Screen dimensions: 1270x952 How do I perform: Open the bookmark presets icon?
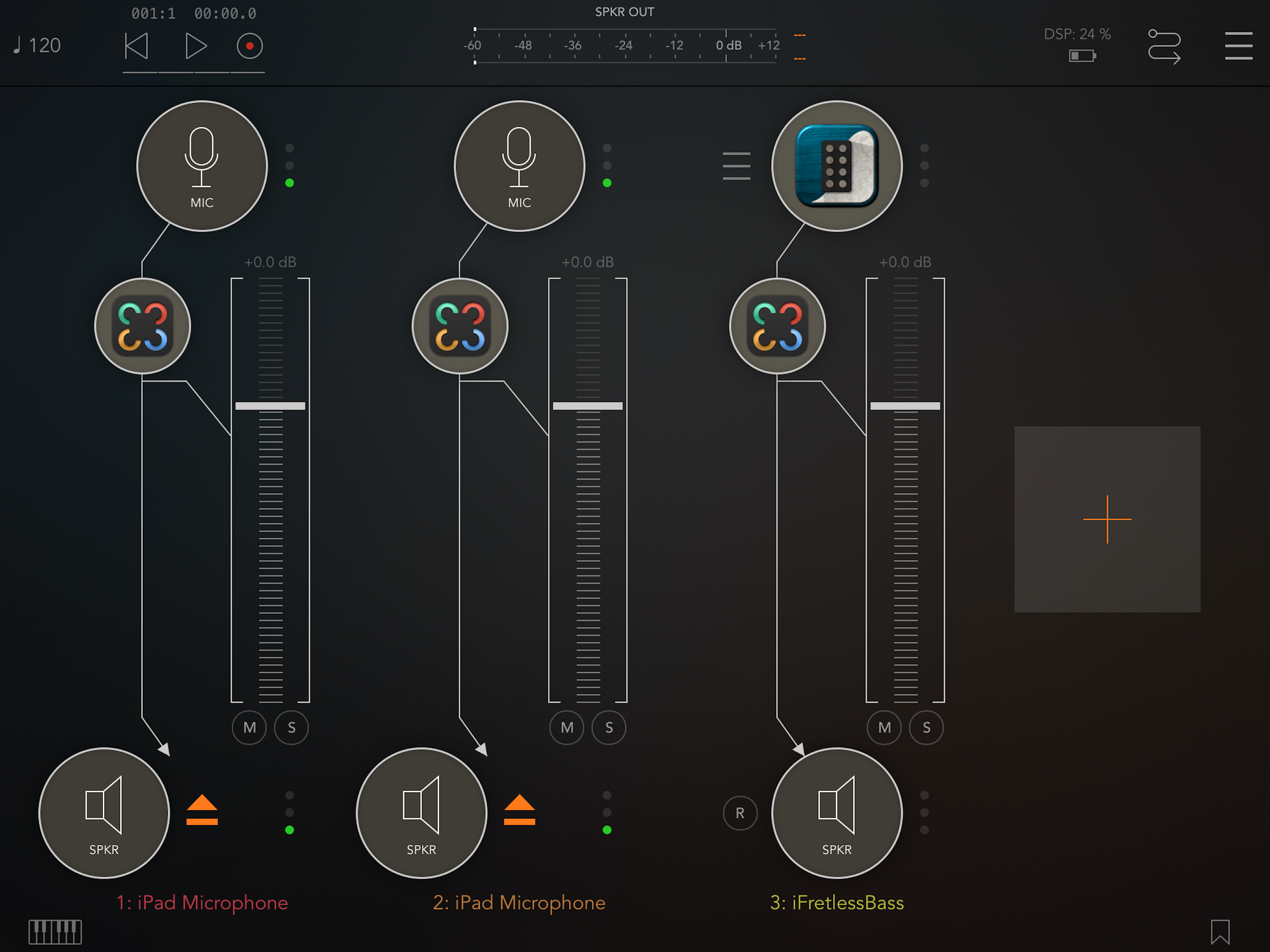click(1219, 932)
